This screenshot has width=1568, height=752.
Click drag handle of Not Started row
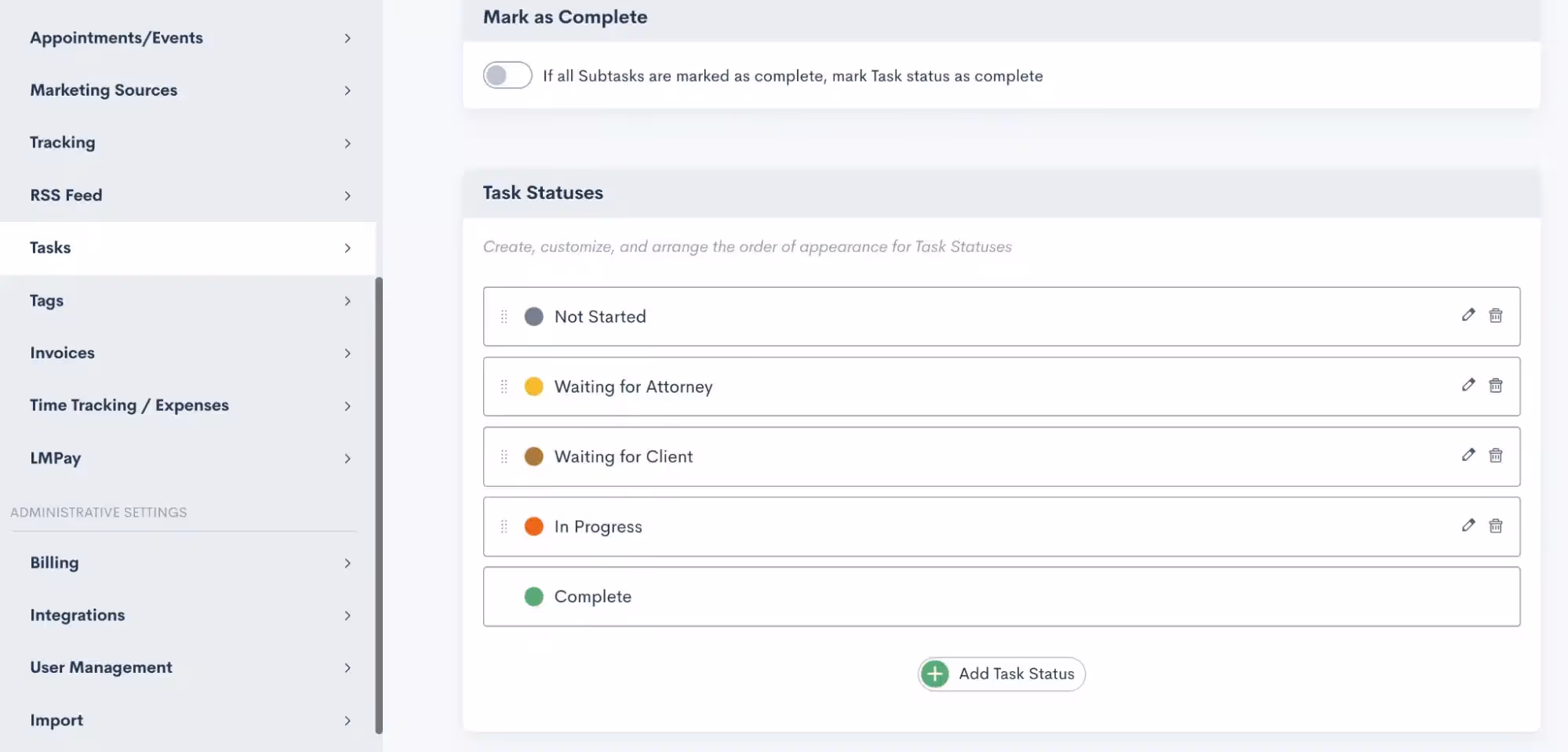pyautogui.click(x=504, y=317)
